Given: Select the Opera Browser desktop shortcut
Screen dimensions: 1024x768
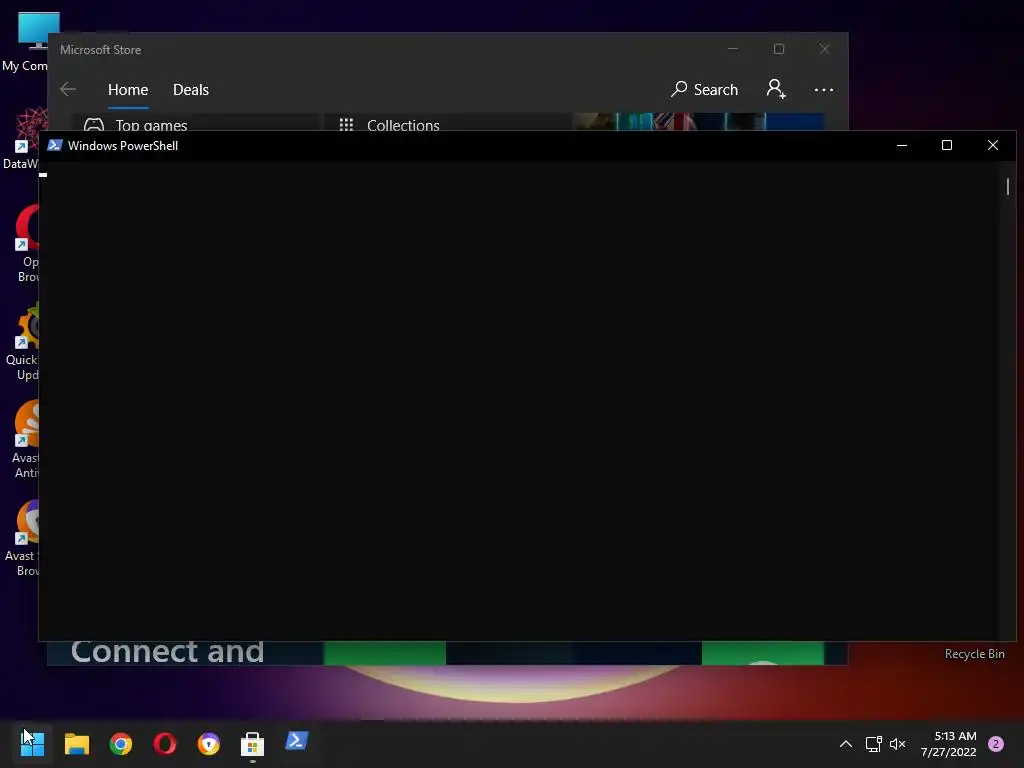Looking at the screenshot, I should click(x=27, y=244).
